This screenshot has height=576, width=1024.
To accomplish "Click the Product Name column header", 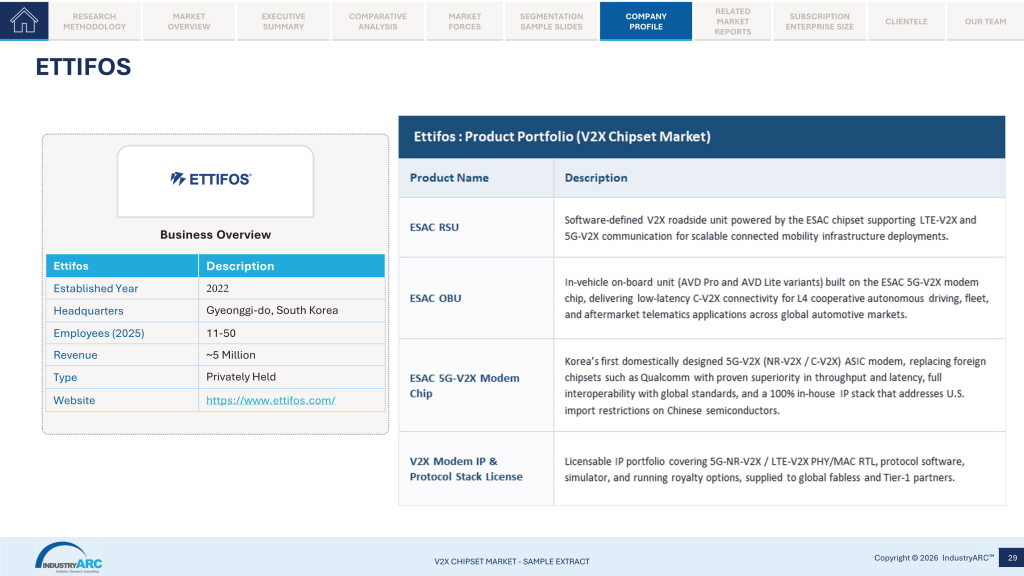I will tap(449, 178).
